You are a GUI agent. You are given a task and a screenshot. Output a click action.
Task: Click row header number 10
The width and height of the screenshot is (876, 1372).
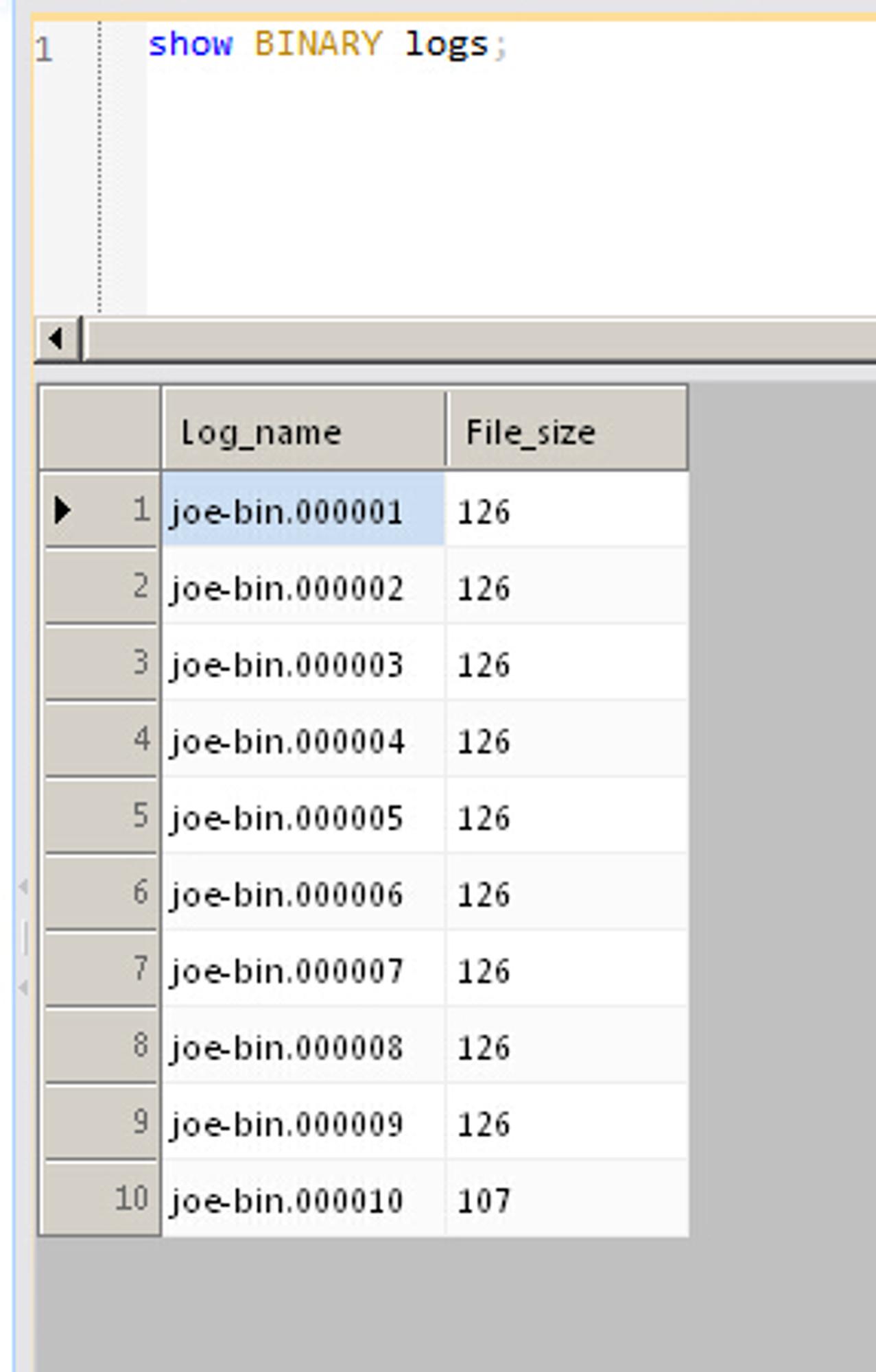(101, 1199)
